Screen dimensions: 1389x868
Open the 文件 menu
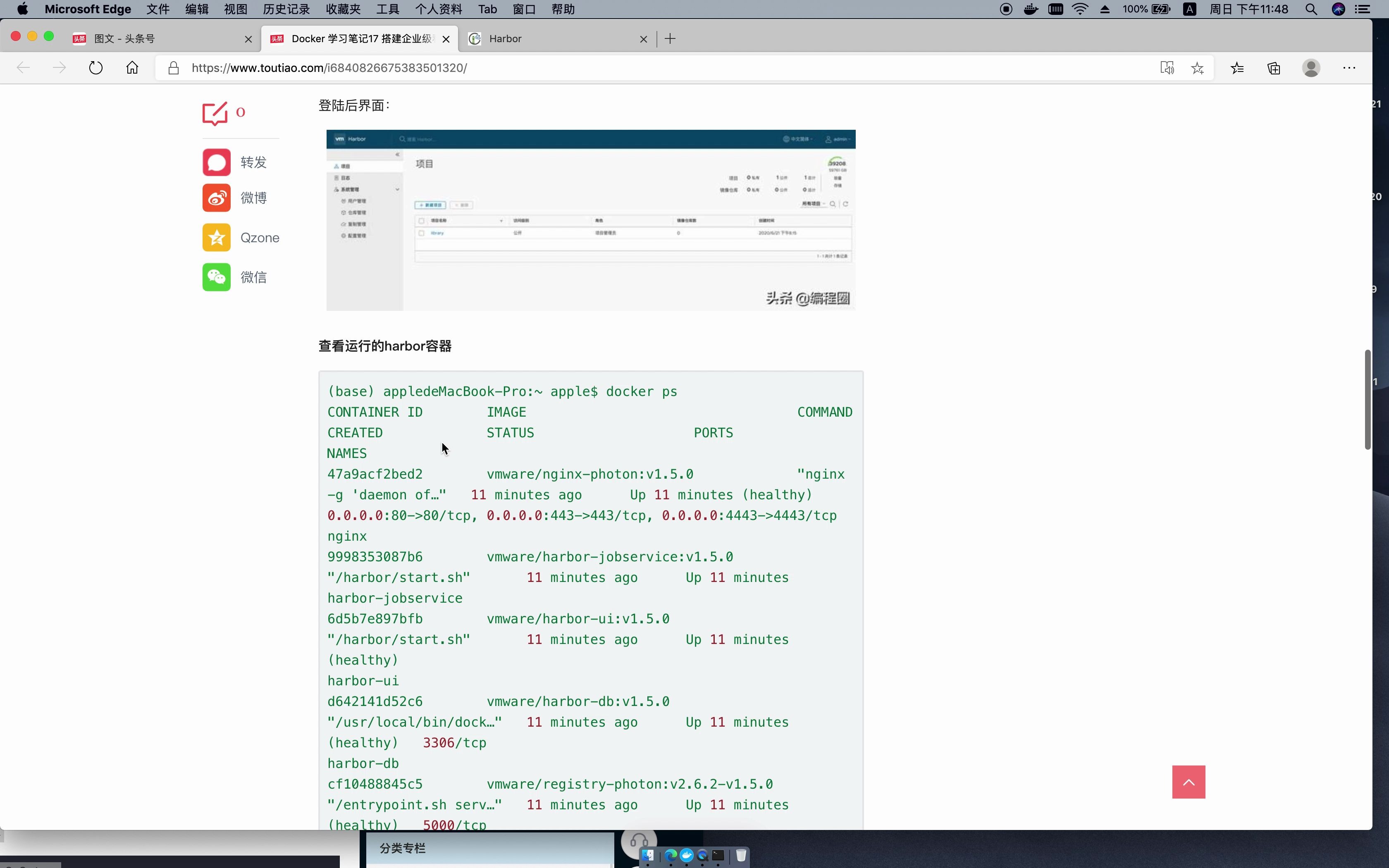pos(158,9)
